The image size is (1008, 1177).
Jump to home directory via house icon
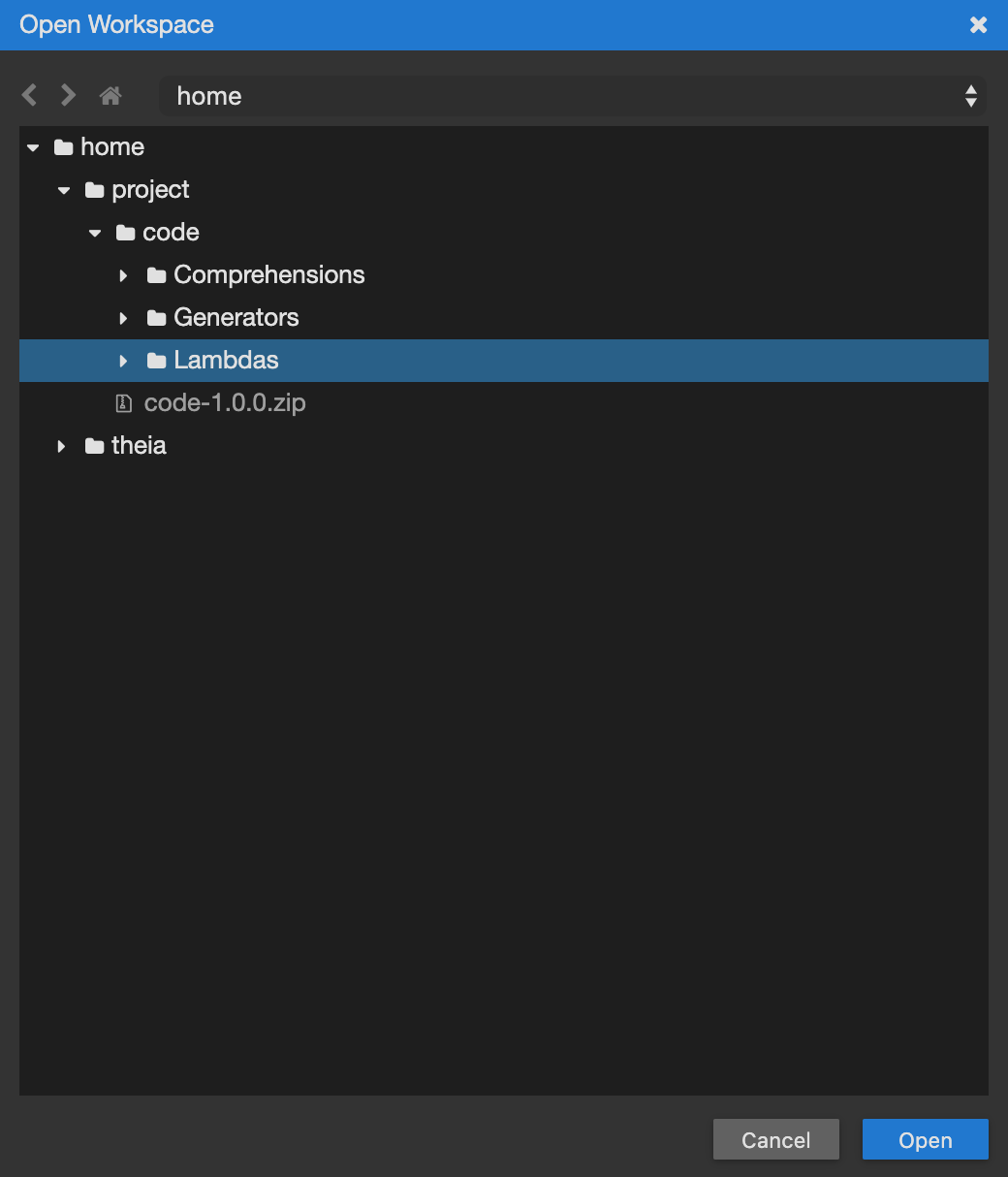(x=110, y=96)
